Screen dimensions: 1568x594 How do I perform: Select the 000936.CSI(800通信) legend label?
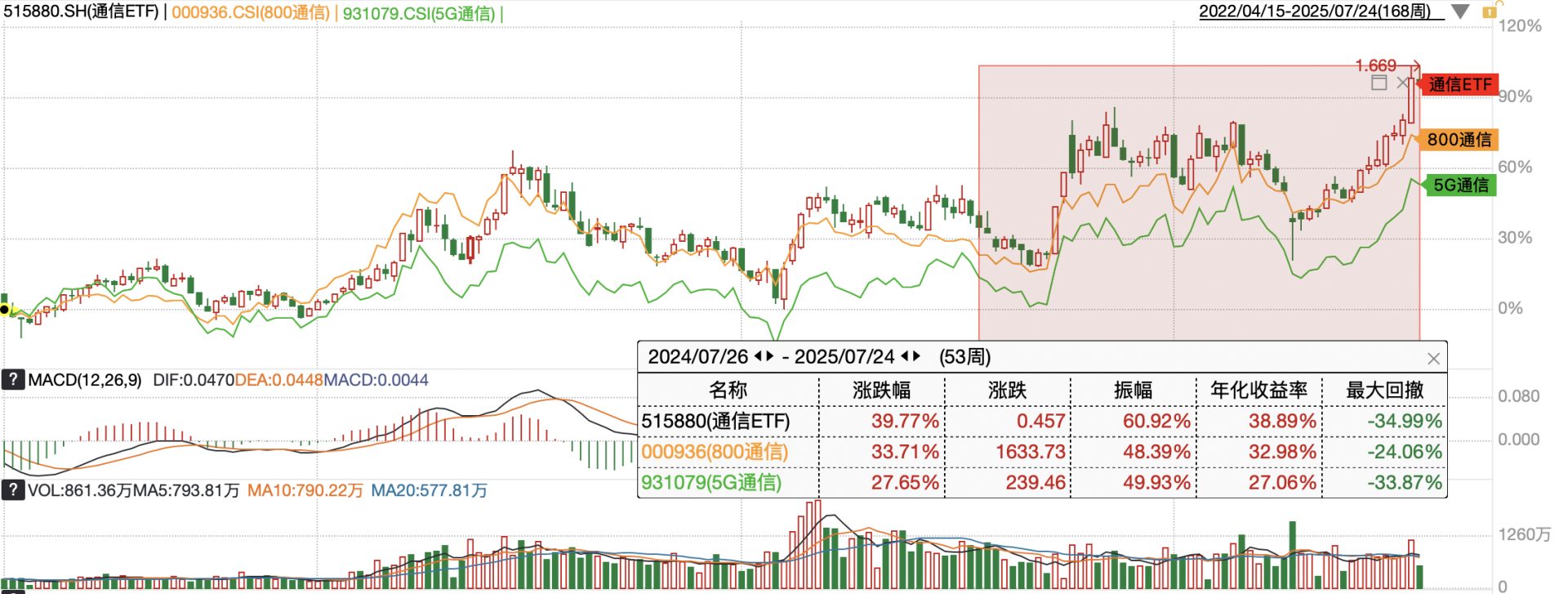point(251,13)
